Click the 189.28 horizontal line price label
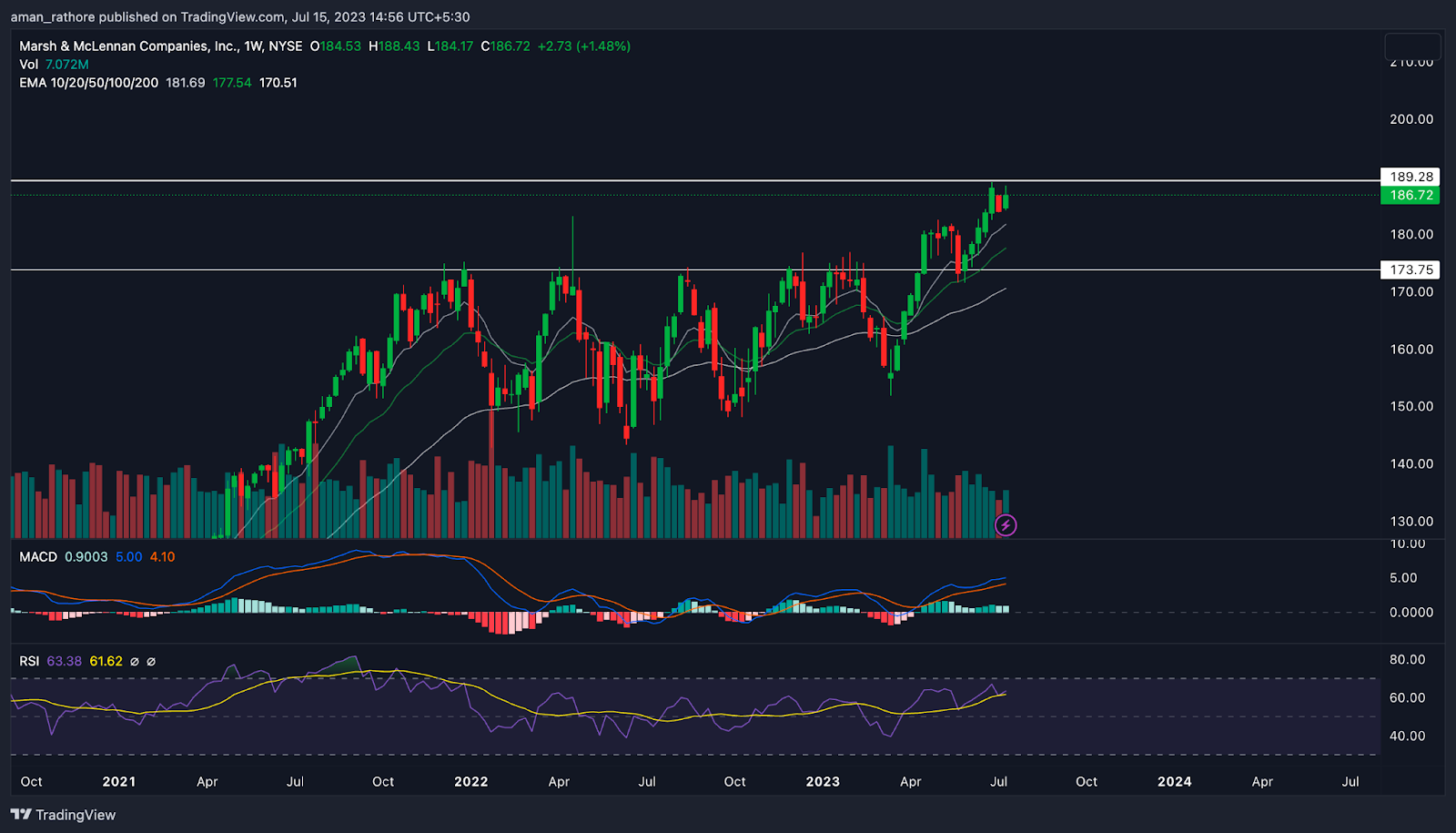This screenshot has width=1456, height=833. click(x=1410, y=177)
